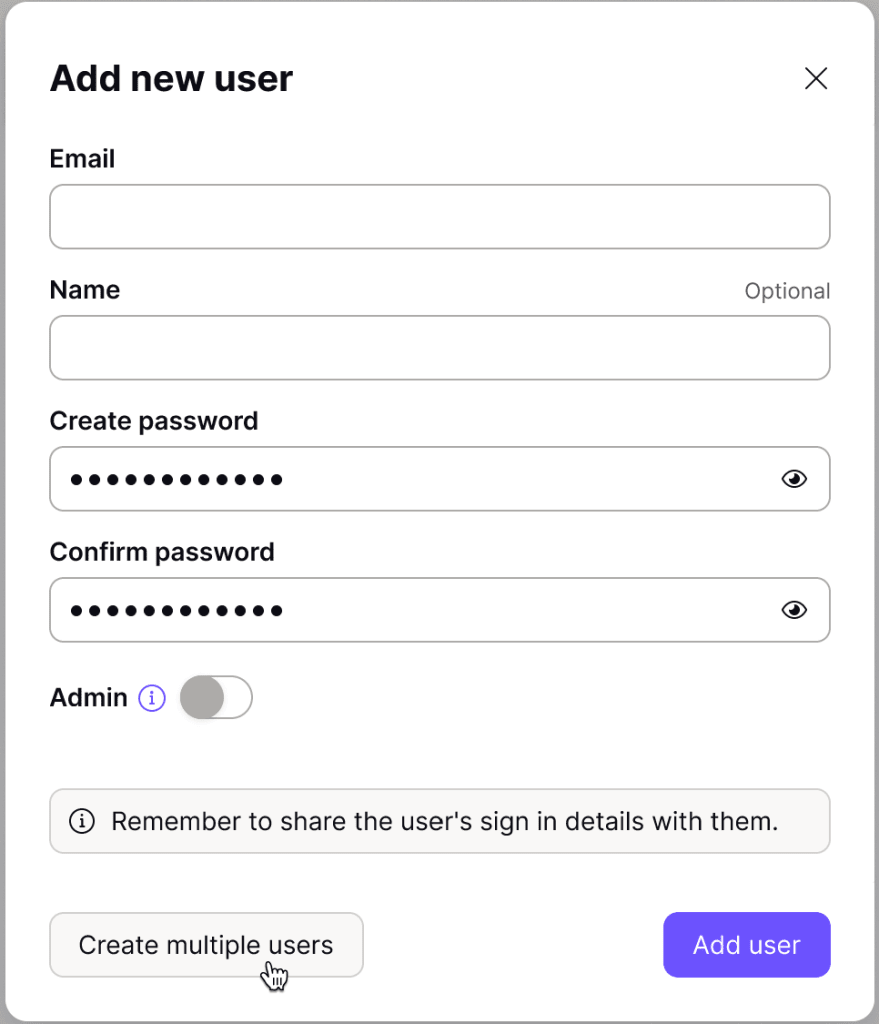
Task: Click the Add new user dialog title
Action: 170,78
